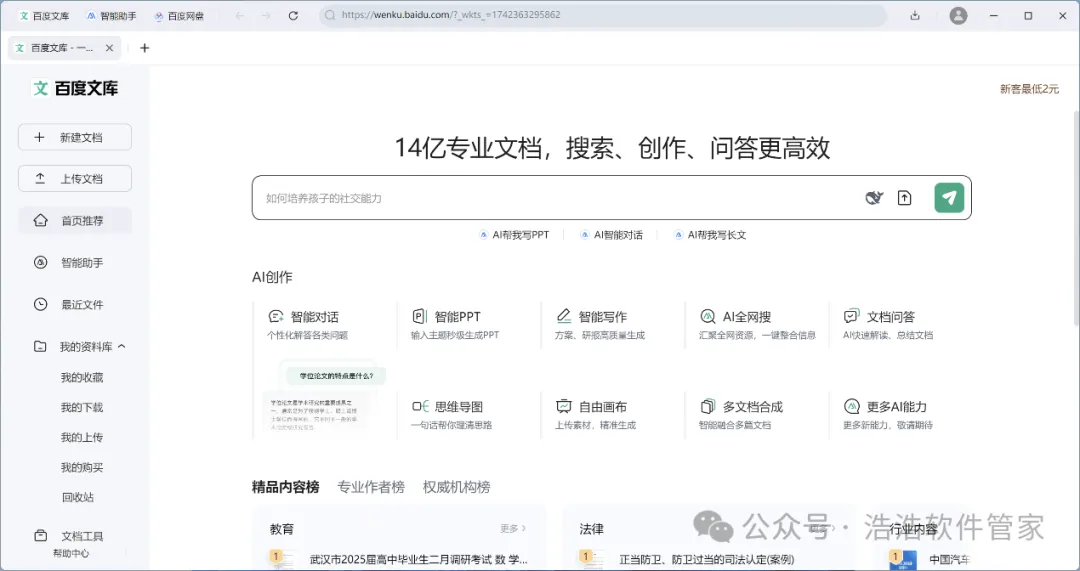Click the AI帮我写长文 shortcut
This screenshot has width=1080, height=571.
[x=710, y=235]
